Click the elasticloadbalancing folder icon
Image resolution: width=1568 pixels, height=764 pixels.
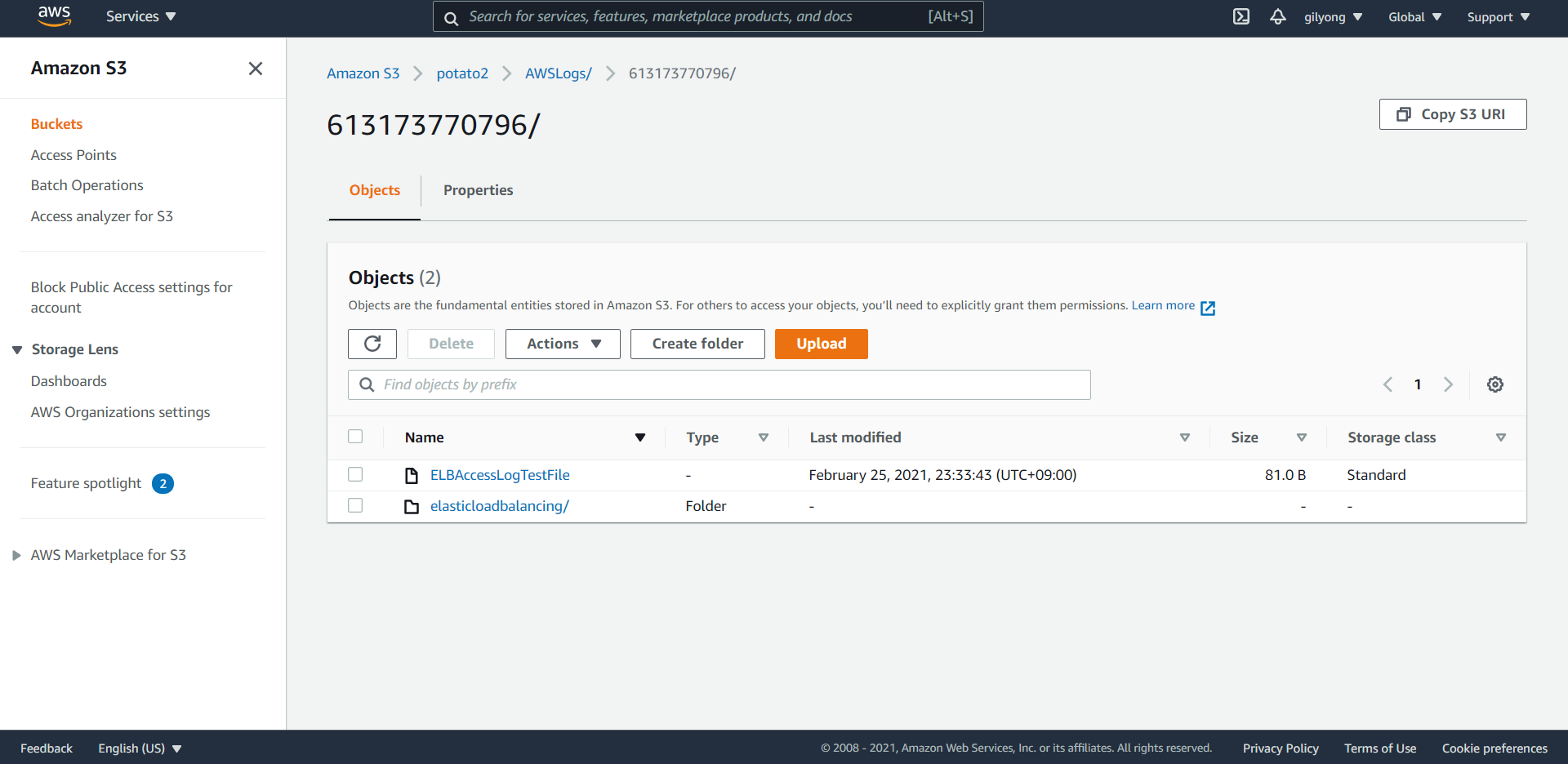point(412,507)
